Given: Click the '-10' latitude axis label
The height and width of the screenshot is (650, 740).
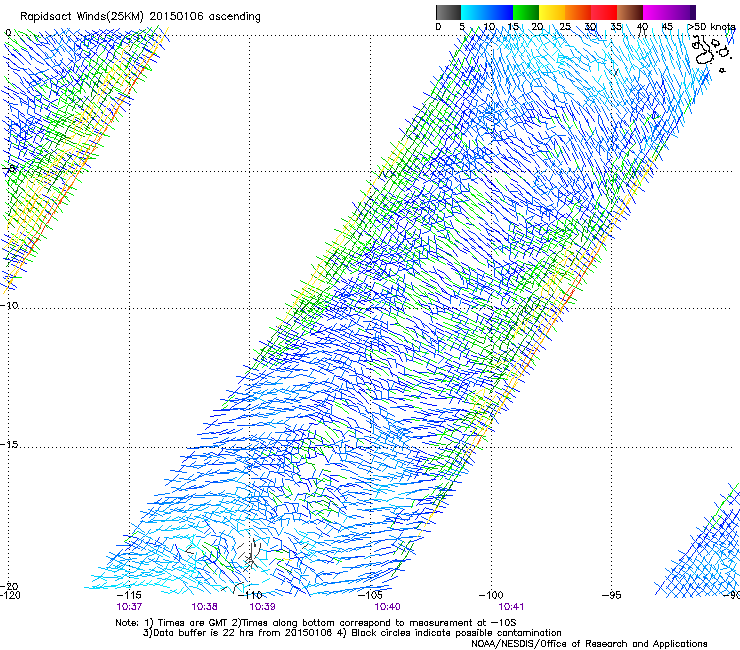Looking at the screenshot, I should [x=9, y=305].
